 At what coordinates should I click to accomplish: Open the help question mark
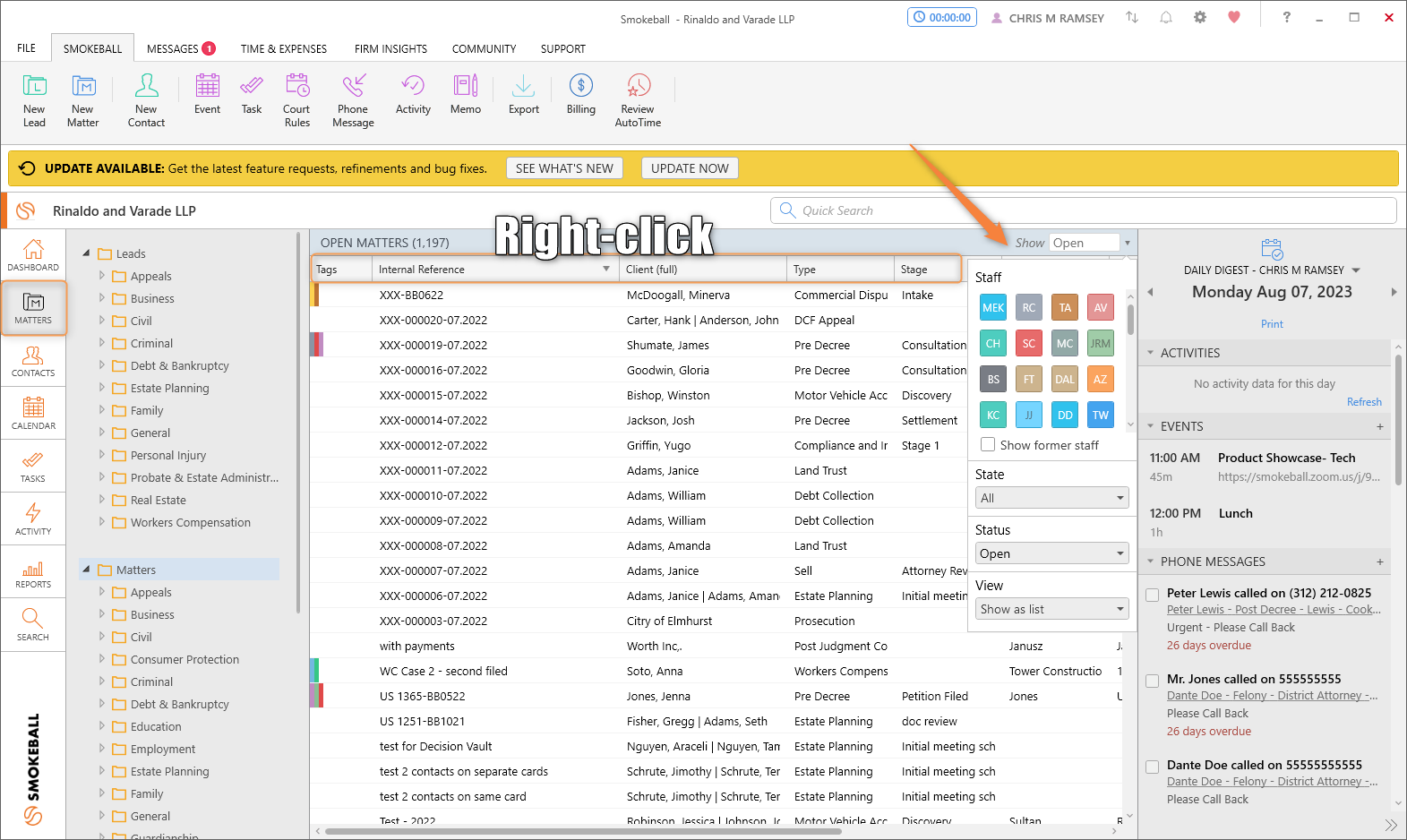point(1287,18)
